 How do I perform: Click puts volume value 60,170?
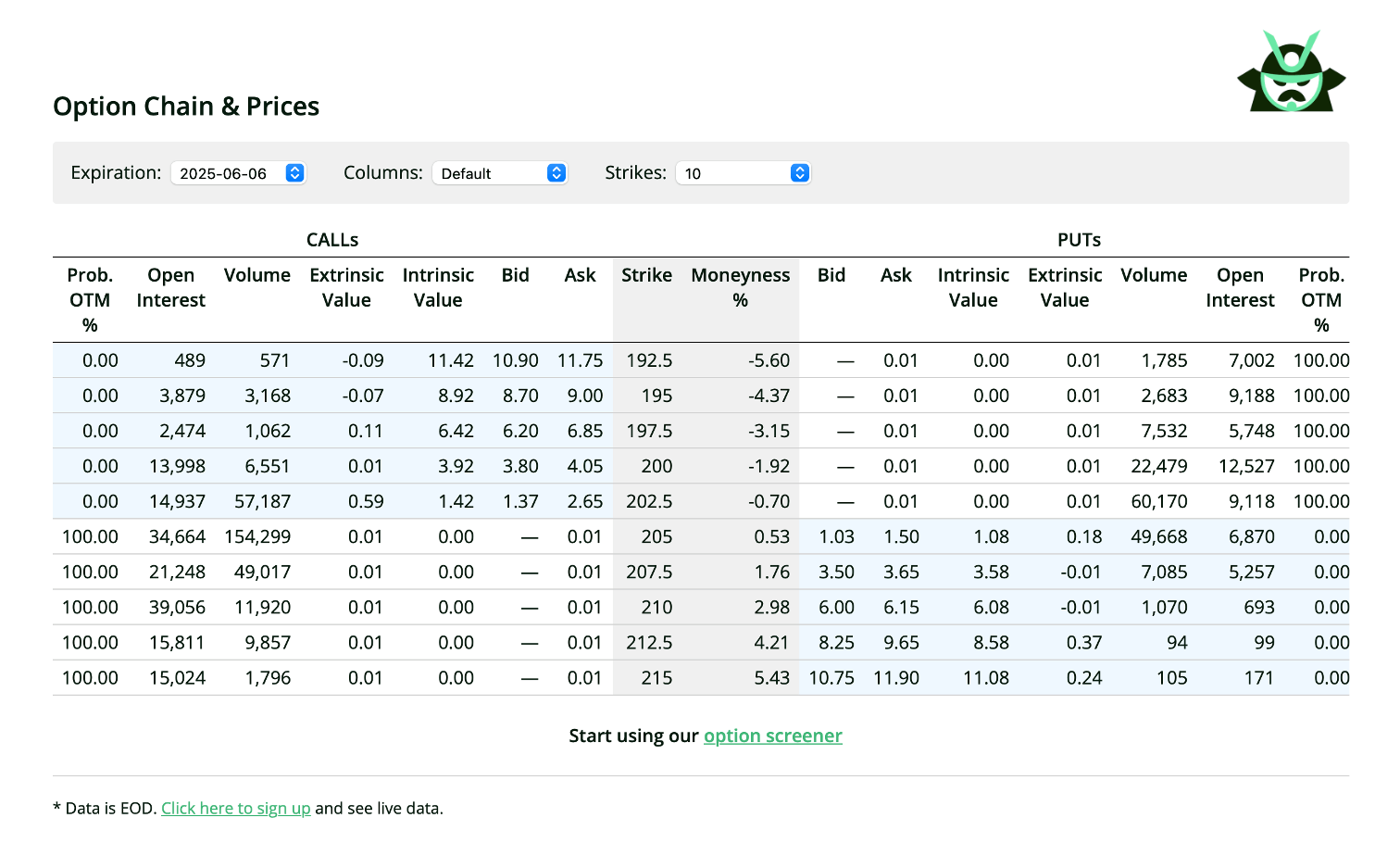point(1158,501)
